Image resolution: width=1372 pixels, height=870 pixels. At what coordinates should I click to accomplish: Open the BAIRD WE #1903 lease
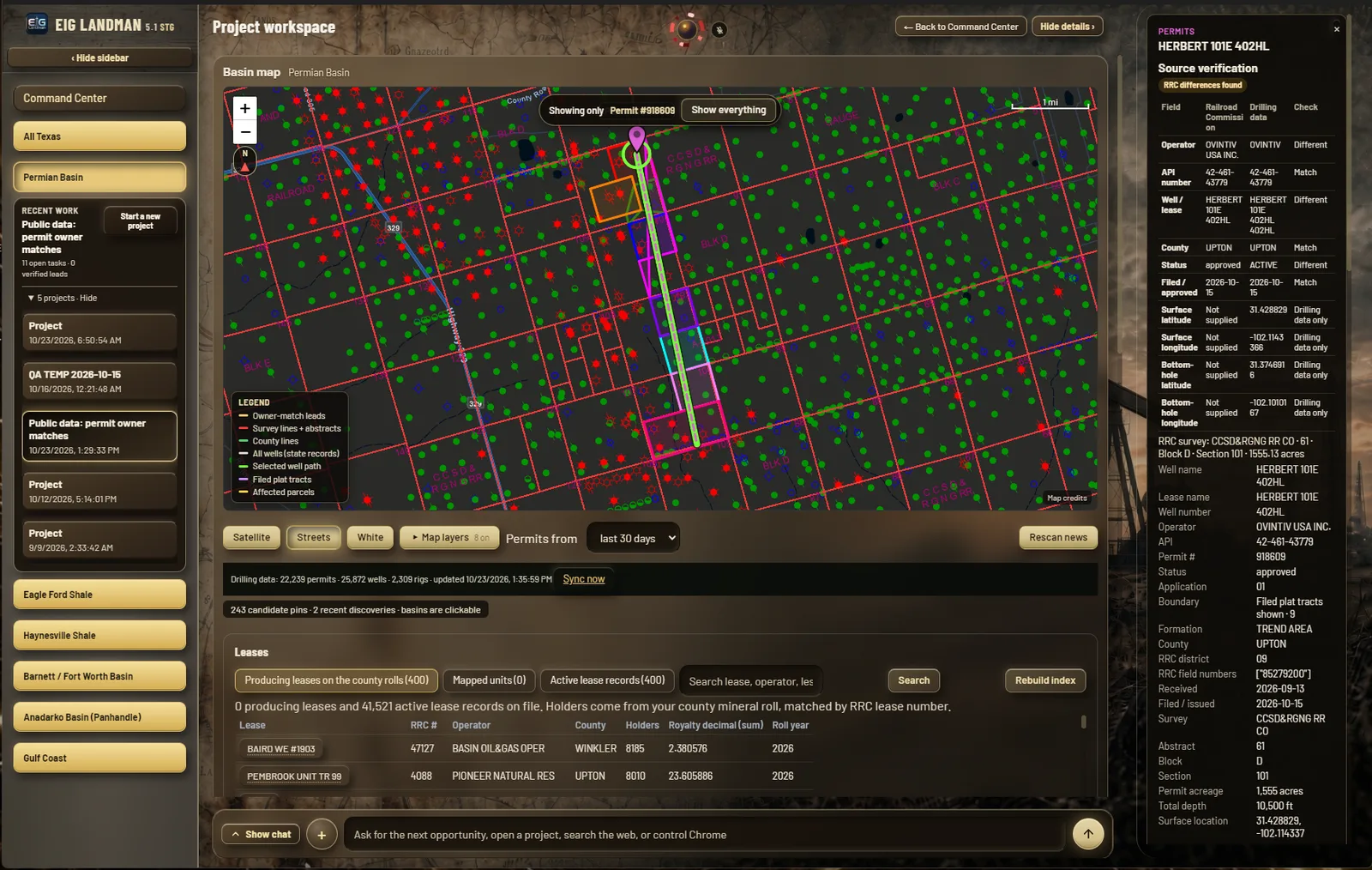tap(281, 749)
